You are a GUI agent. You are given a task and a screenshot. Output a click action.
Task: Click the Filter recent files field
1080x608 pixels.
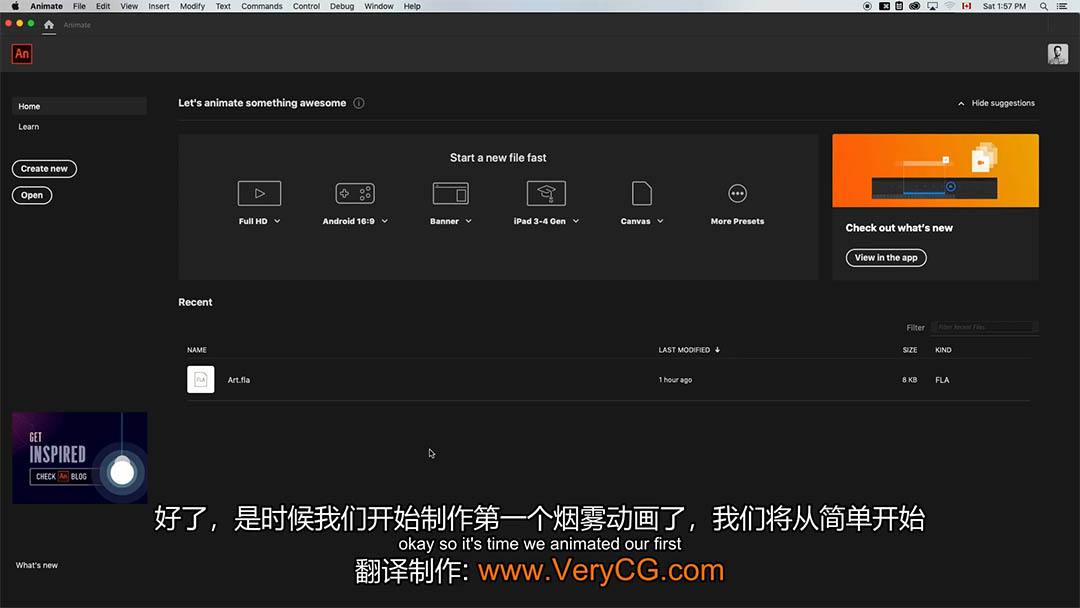[x=985, y=327]
